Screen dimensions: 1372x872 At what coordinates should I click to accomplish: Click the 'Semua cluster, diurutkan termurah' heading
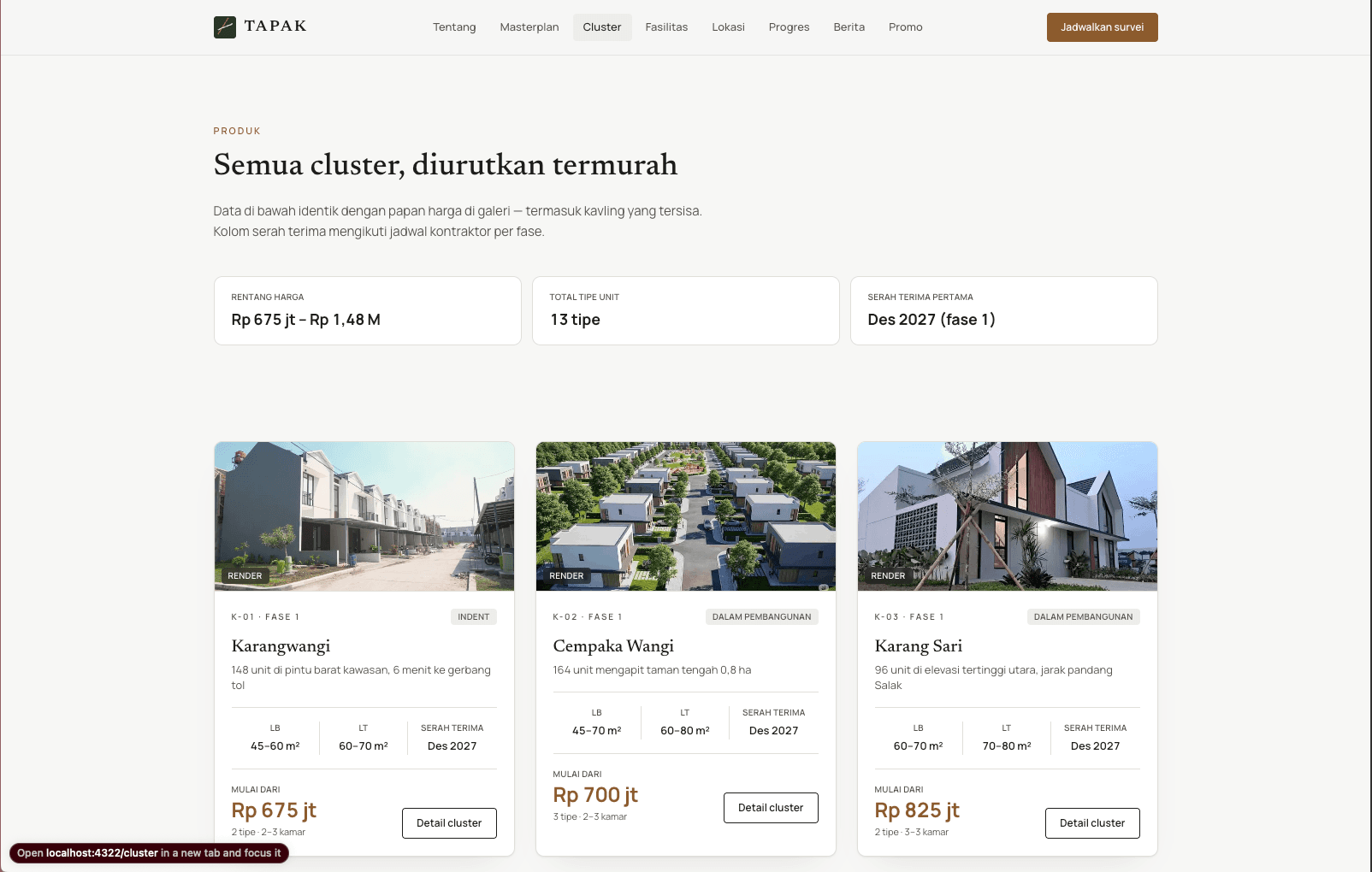446,164
